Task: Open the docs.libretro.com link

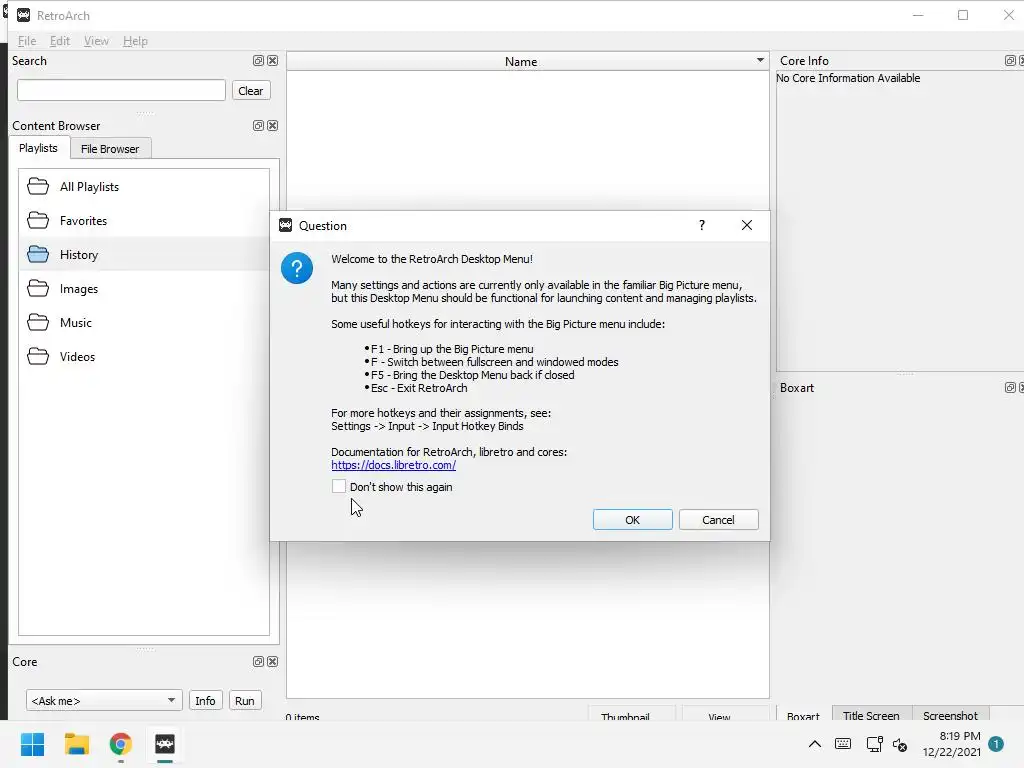Action: click(394, 465)
